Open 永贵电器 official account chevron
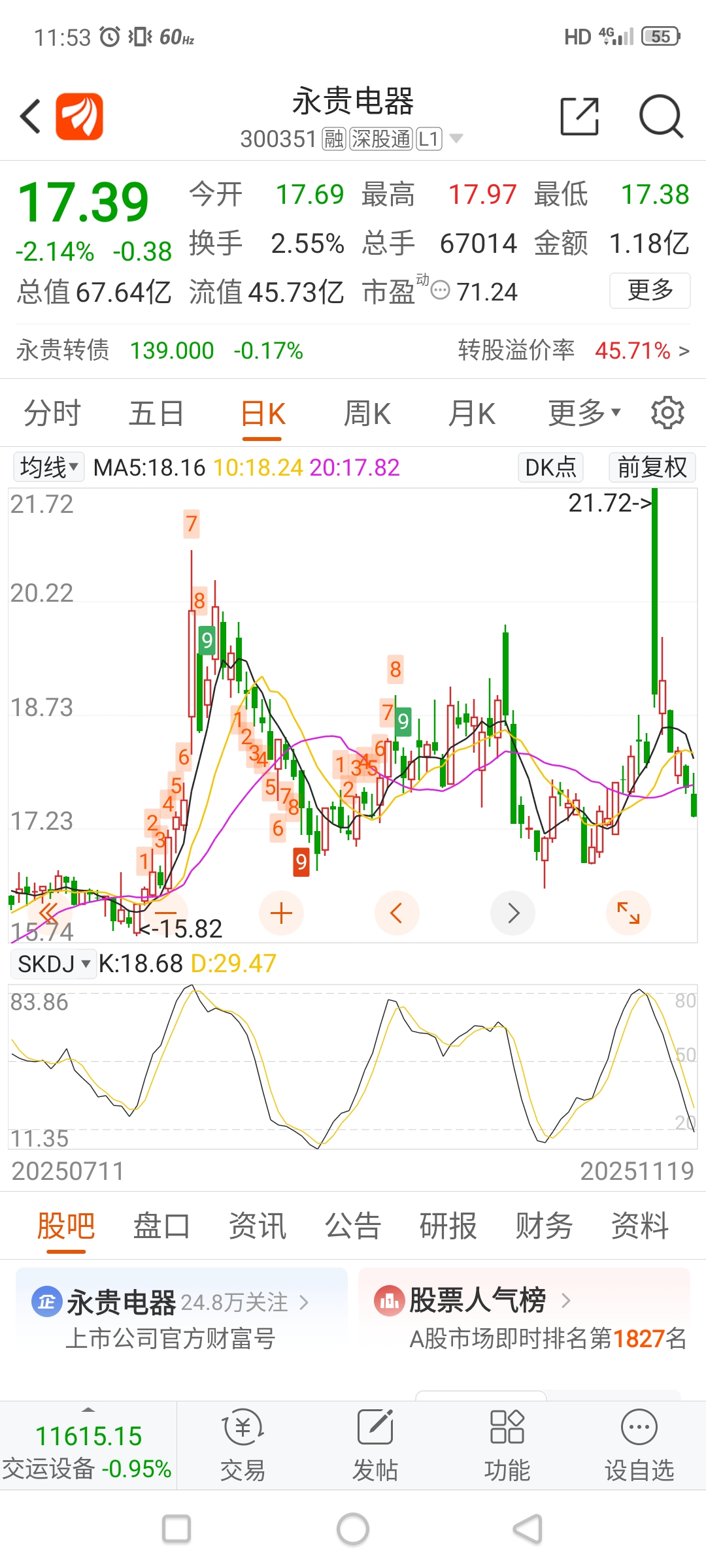Viewport: 706px width, 1568px height. (x=303, y=1303)
